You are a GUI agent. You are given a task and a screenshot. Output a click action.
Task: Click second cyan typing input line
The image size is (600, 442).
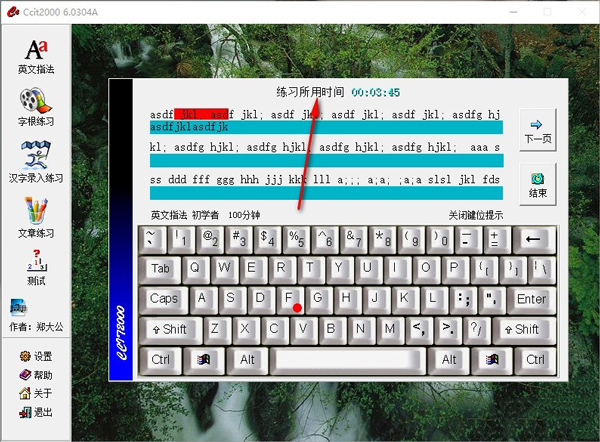pos(326,160)
